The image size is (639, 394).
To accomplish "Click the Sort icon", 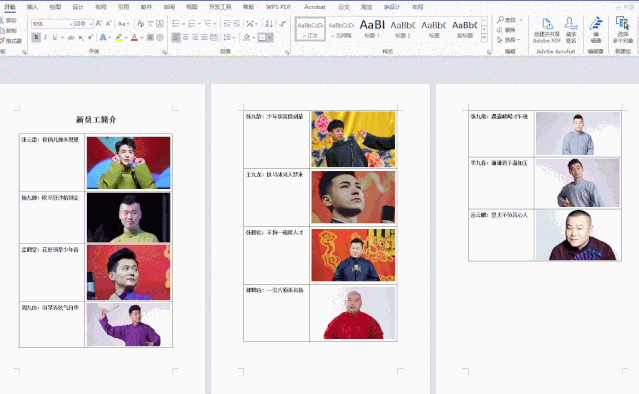I will (x=269, y=24).
